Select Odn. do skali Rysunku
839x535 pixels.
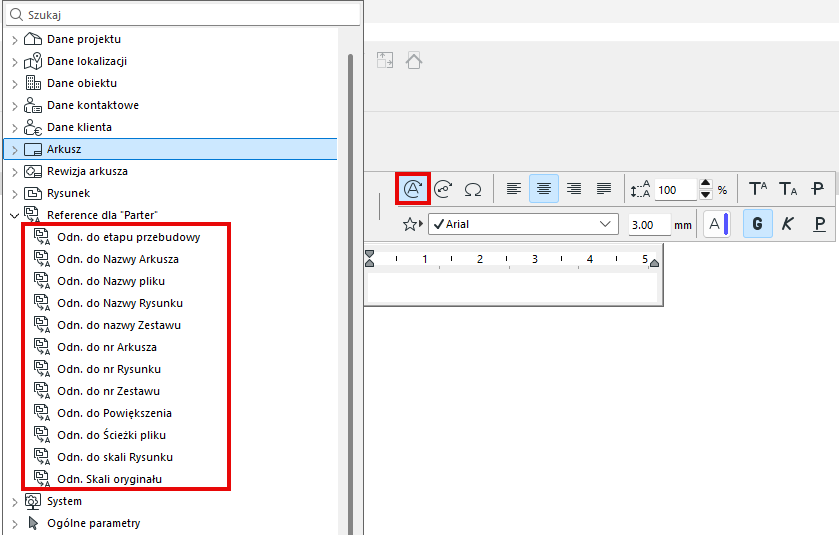[115, 457]
